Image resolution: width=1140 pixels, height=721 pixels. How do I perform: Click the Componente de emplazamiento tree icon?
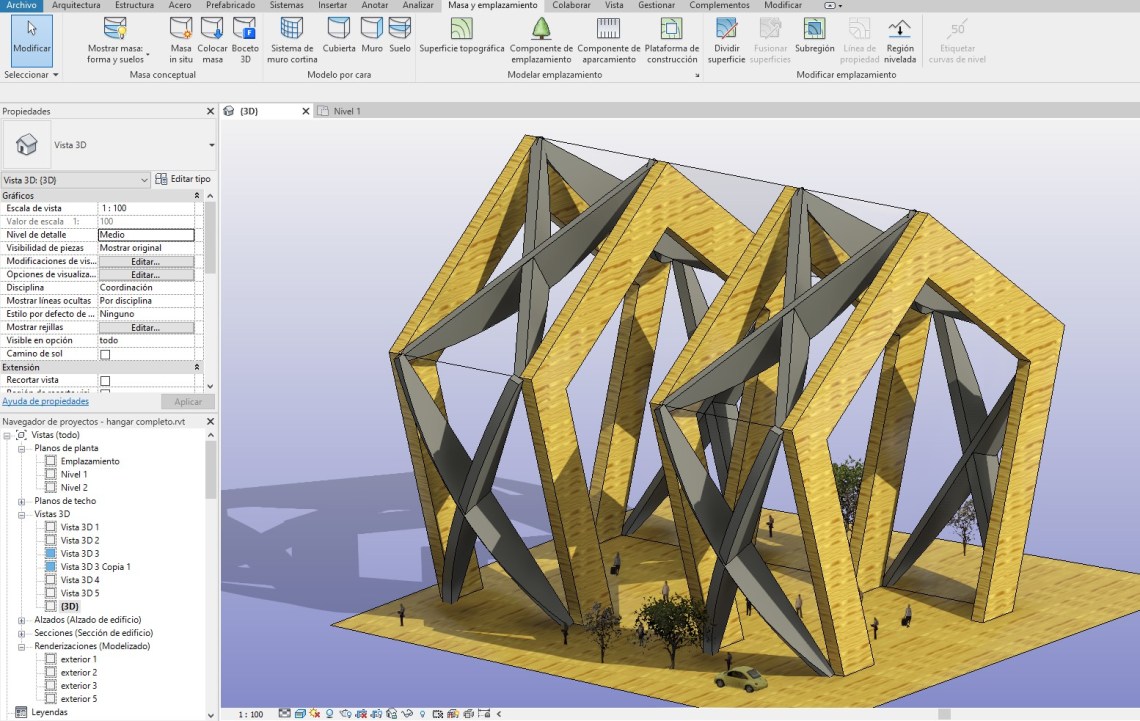[541, 28]
